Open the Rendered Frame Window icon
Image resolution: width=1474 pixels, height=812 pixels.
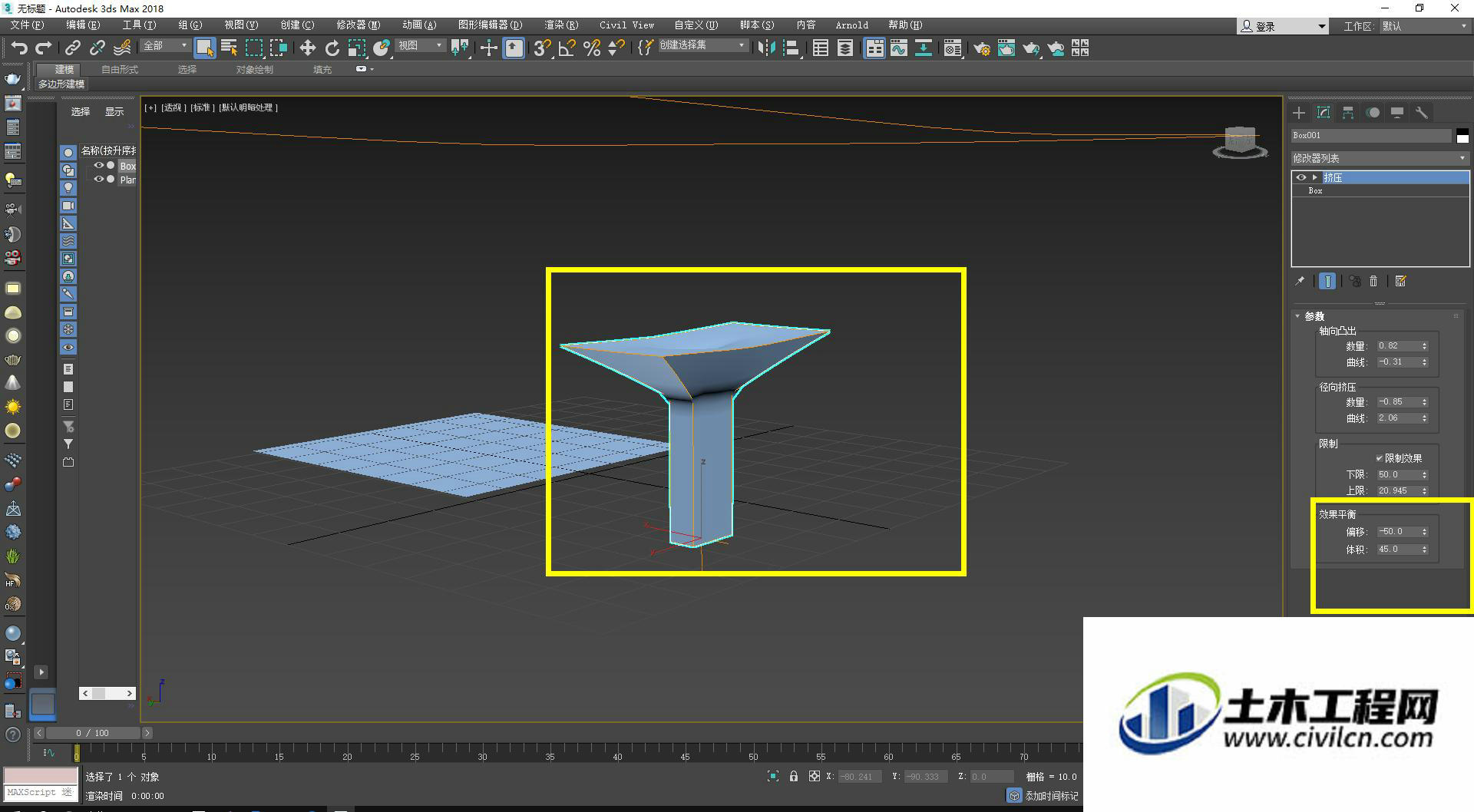[1006, 48]
